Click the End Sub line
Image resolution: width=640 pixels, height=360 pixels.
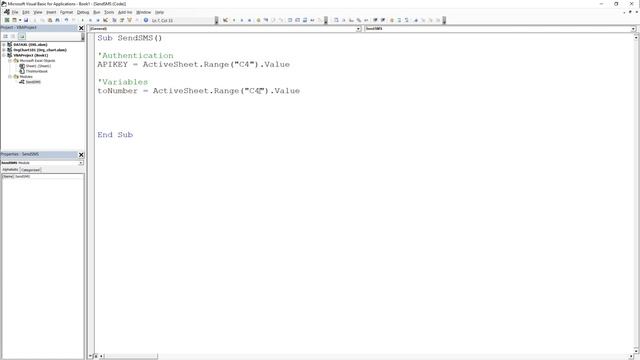point(115,135)
